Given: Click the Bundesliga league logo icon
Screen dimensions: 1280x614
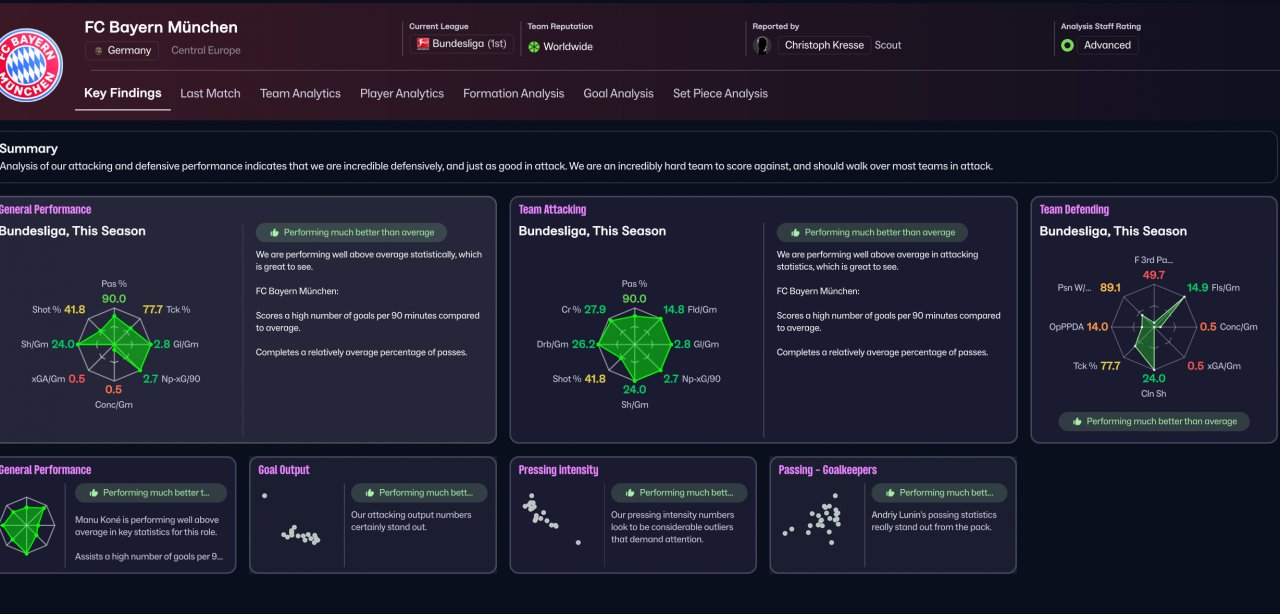Looking at the screenshot, I should pos(422,44).
